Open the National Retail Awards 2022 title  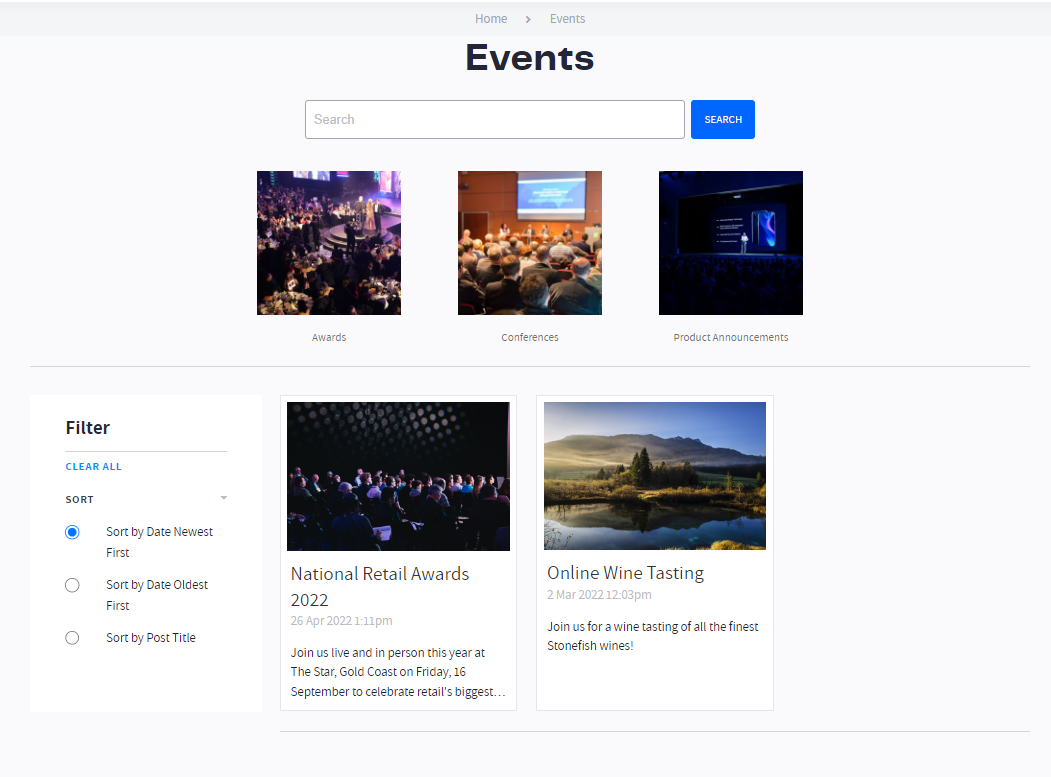(379, 587)
